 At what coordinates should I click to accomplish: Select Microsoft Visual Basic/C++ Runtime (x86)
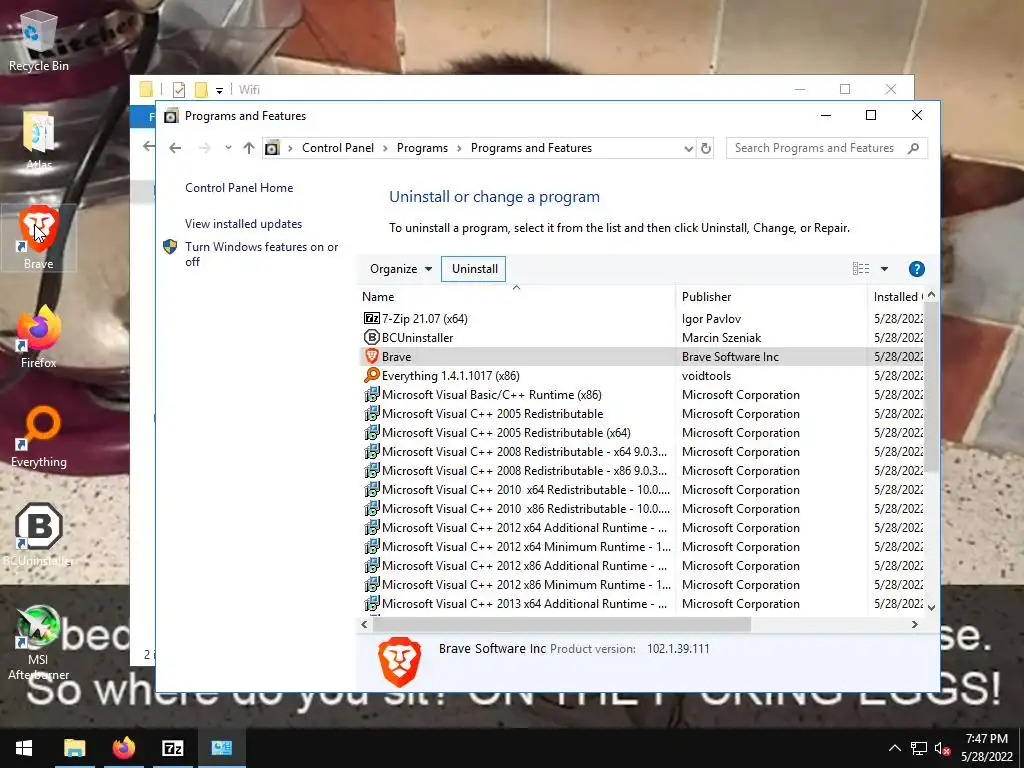pyautogui.click(x=640, y=394)
